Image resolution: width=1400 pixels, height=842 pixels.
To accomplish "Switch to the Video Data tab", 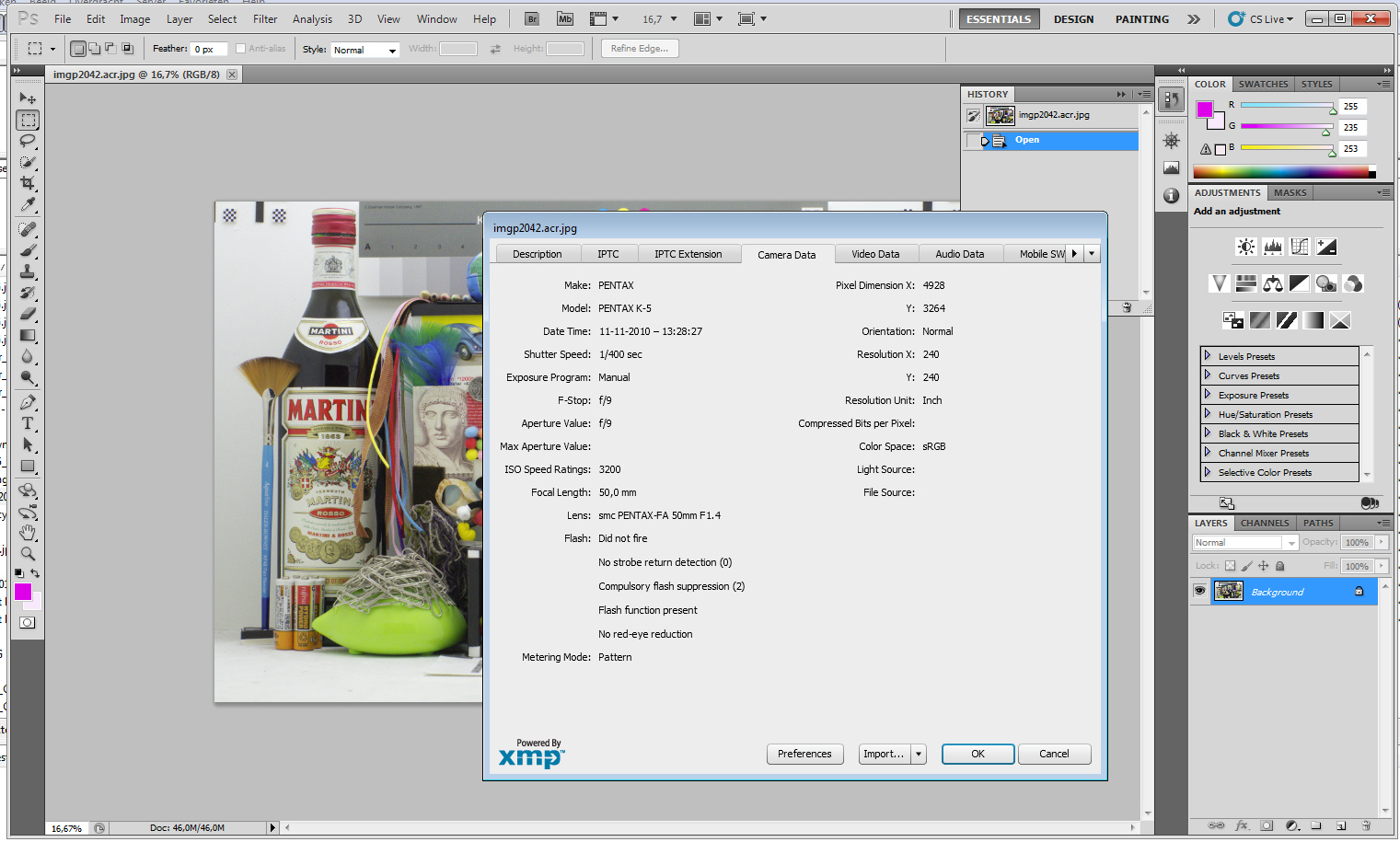I will [875, 254].
